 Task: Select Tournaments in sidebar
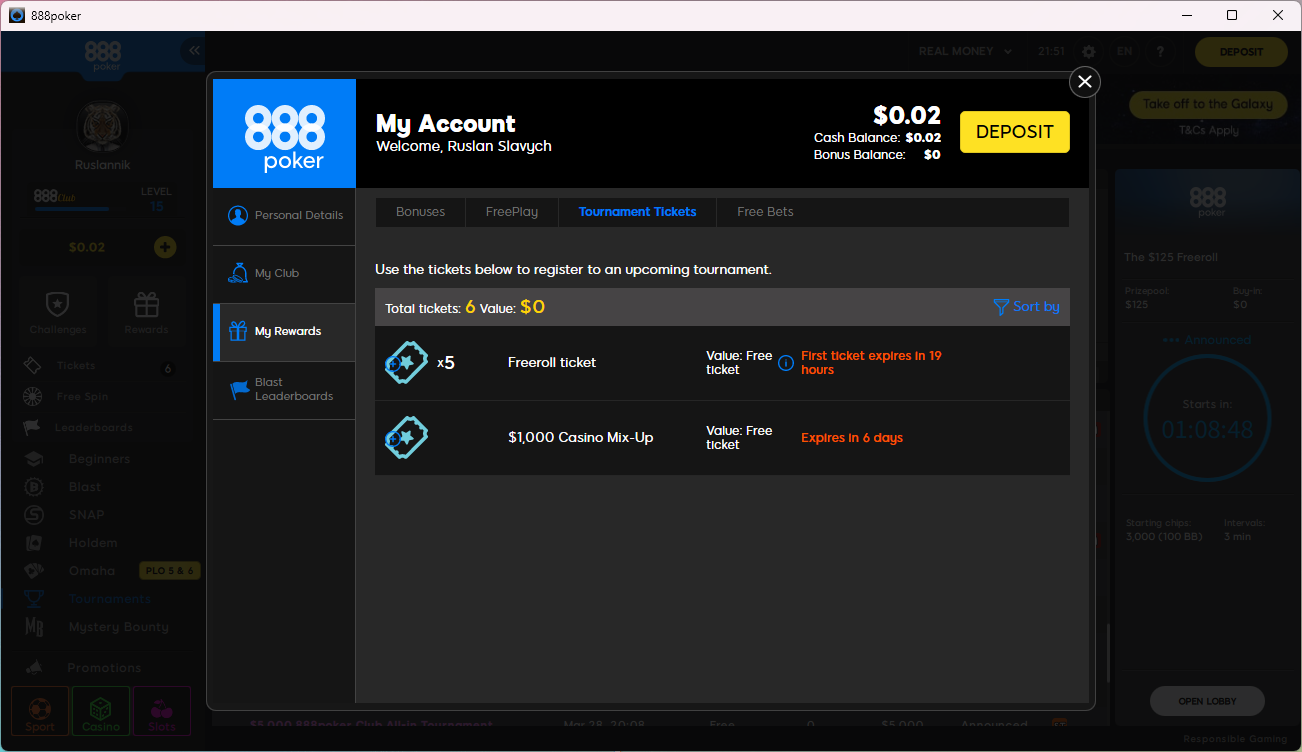[110, 599]
